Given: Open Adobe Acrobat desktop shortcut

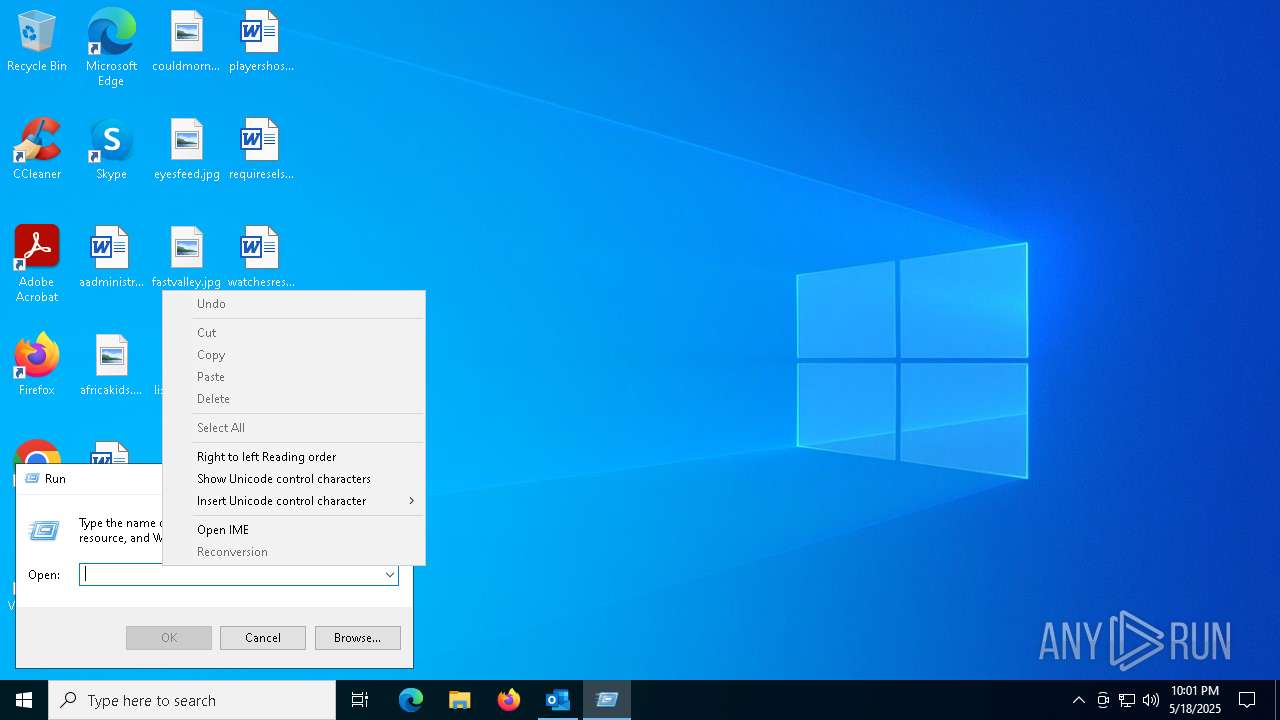Looking at the screenshot, I should (x=37, y=264).
